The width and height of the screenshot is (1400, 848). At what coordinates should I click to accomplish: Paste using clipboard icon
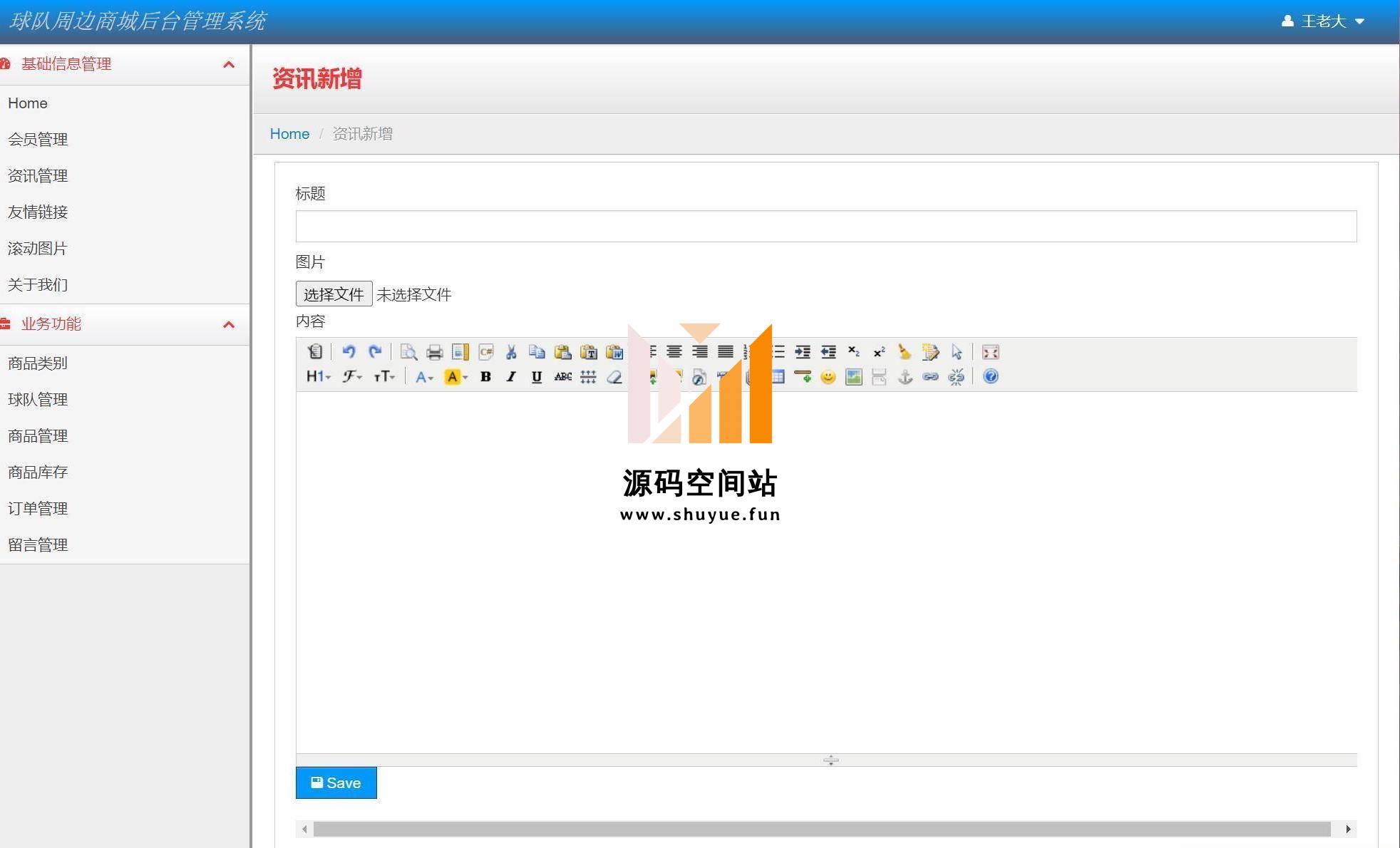click(x=562, y=351)
